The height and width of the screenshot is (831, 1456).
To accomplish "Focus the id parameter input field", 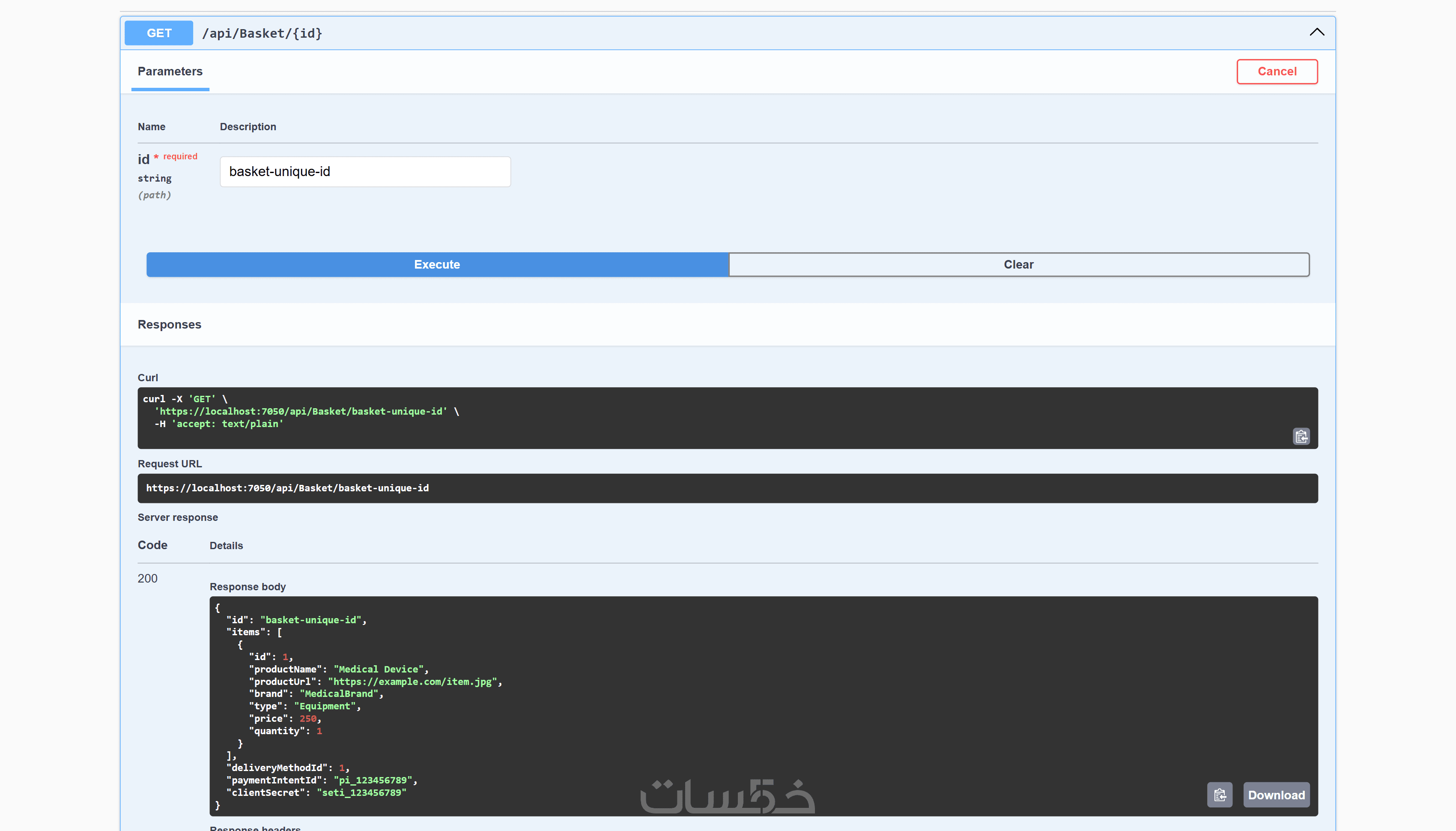I will 365,172.
